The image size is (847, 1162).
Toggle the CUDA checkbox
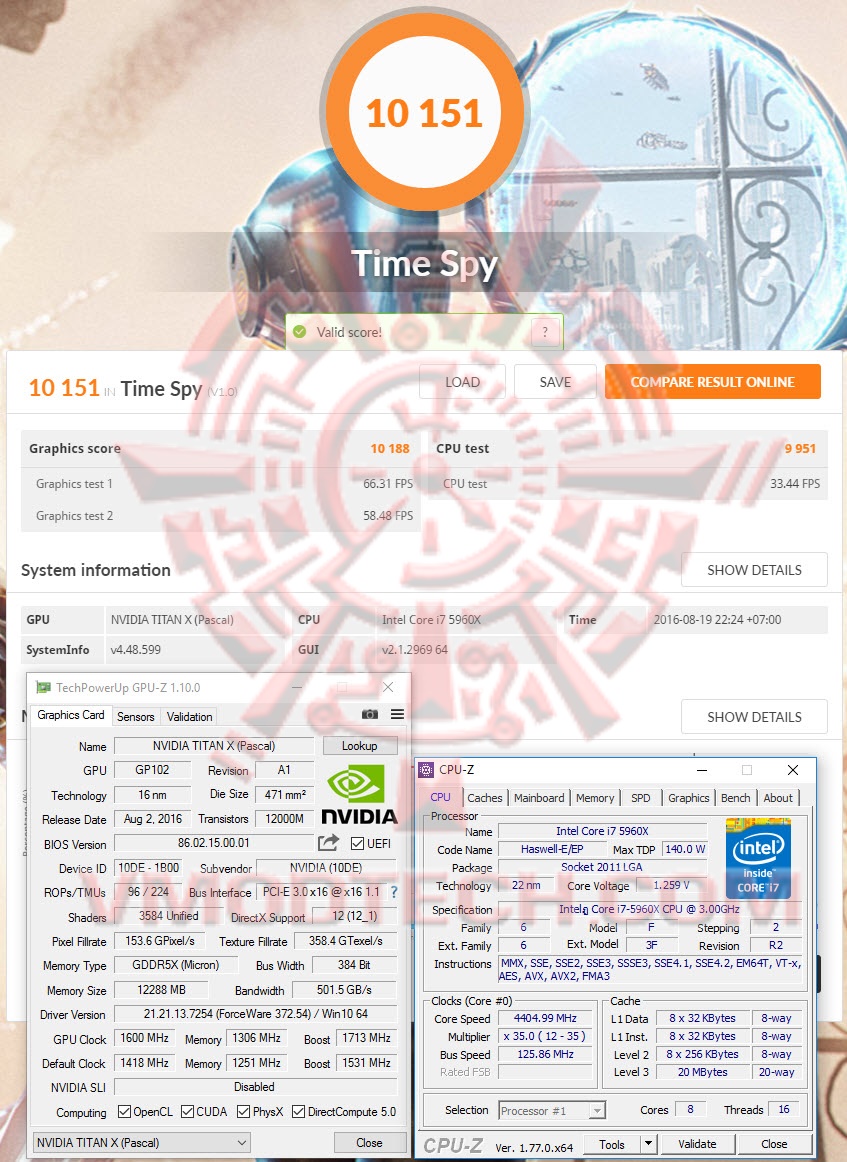point(187,1112)
